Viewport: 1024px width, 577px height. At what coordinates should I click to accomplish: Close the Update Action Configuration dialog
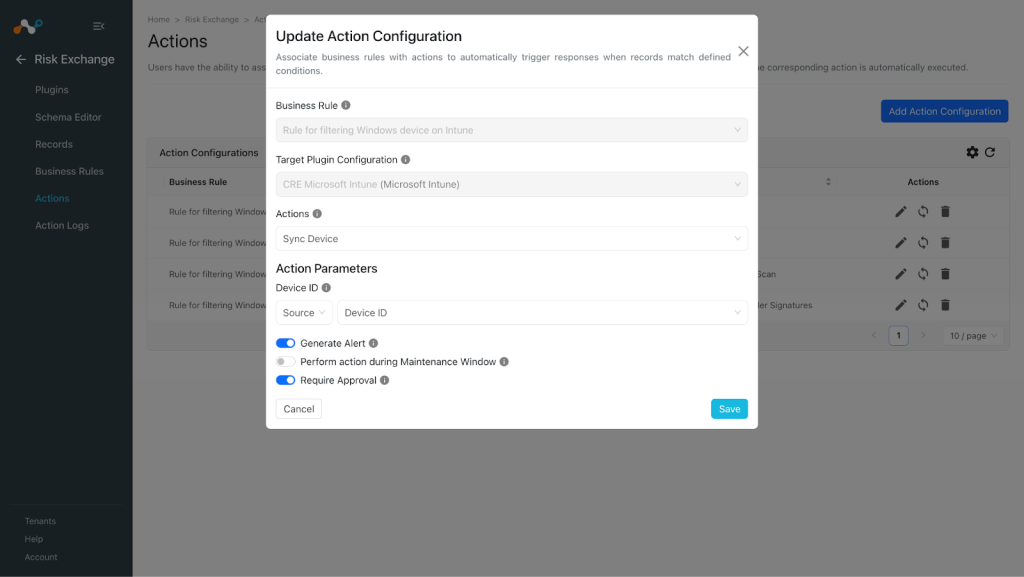[743, 52]
